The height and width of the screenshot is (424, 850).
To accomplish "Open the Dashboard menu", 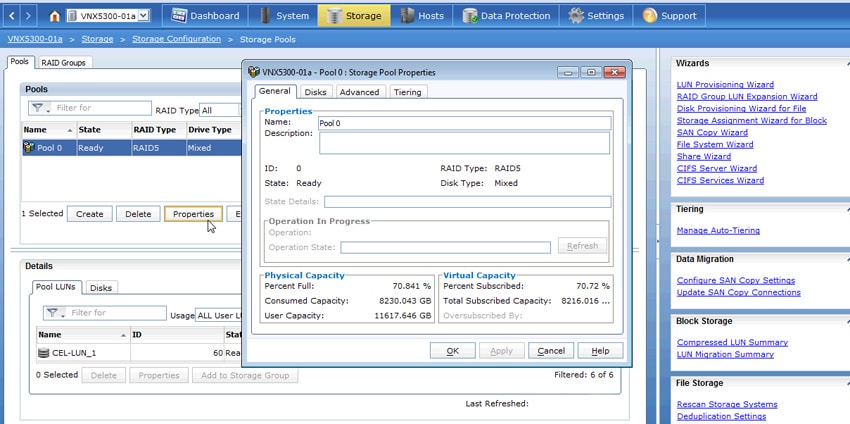I will coord(205,16).
